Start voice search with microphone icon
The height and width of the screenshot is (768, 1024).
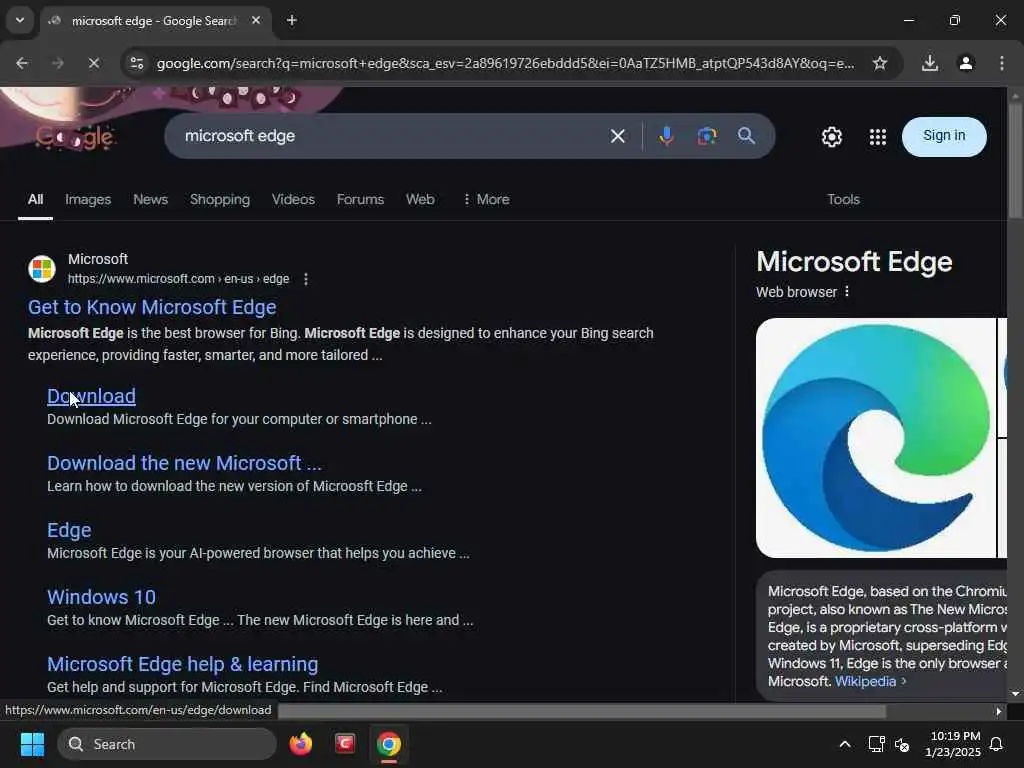666,136
